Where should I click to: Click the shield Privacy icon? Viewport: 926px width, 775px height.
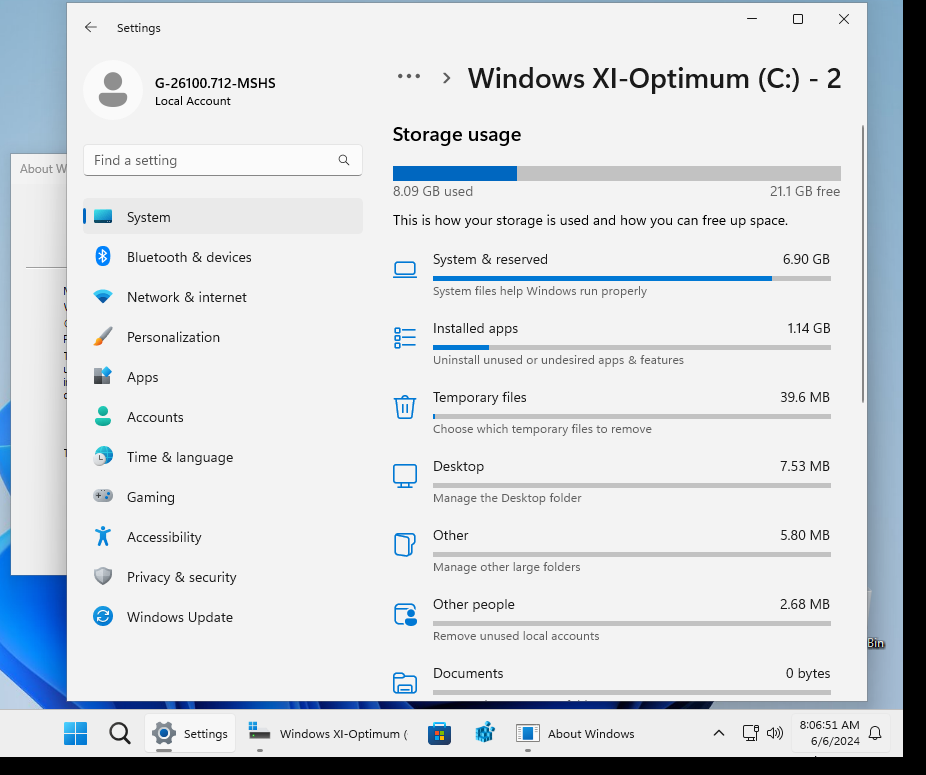pos(103,576)
